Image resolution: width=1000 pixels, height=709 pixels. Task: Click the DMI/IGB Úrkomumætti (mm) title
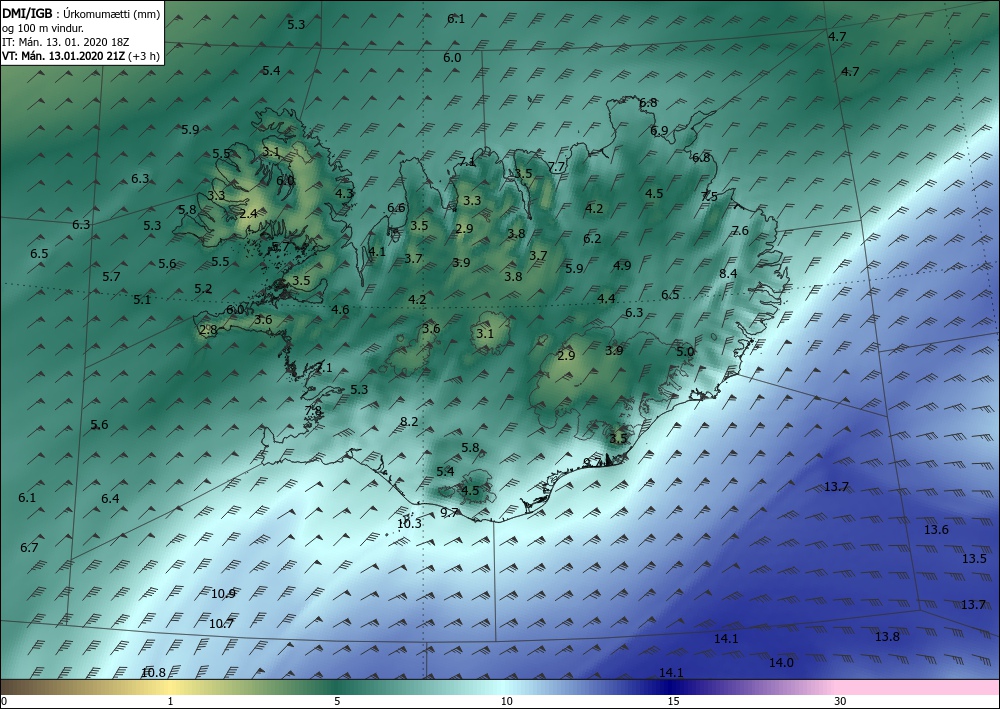(x=81, y=13)
